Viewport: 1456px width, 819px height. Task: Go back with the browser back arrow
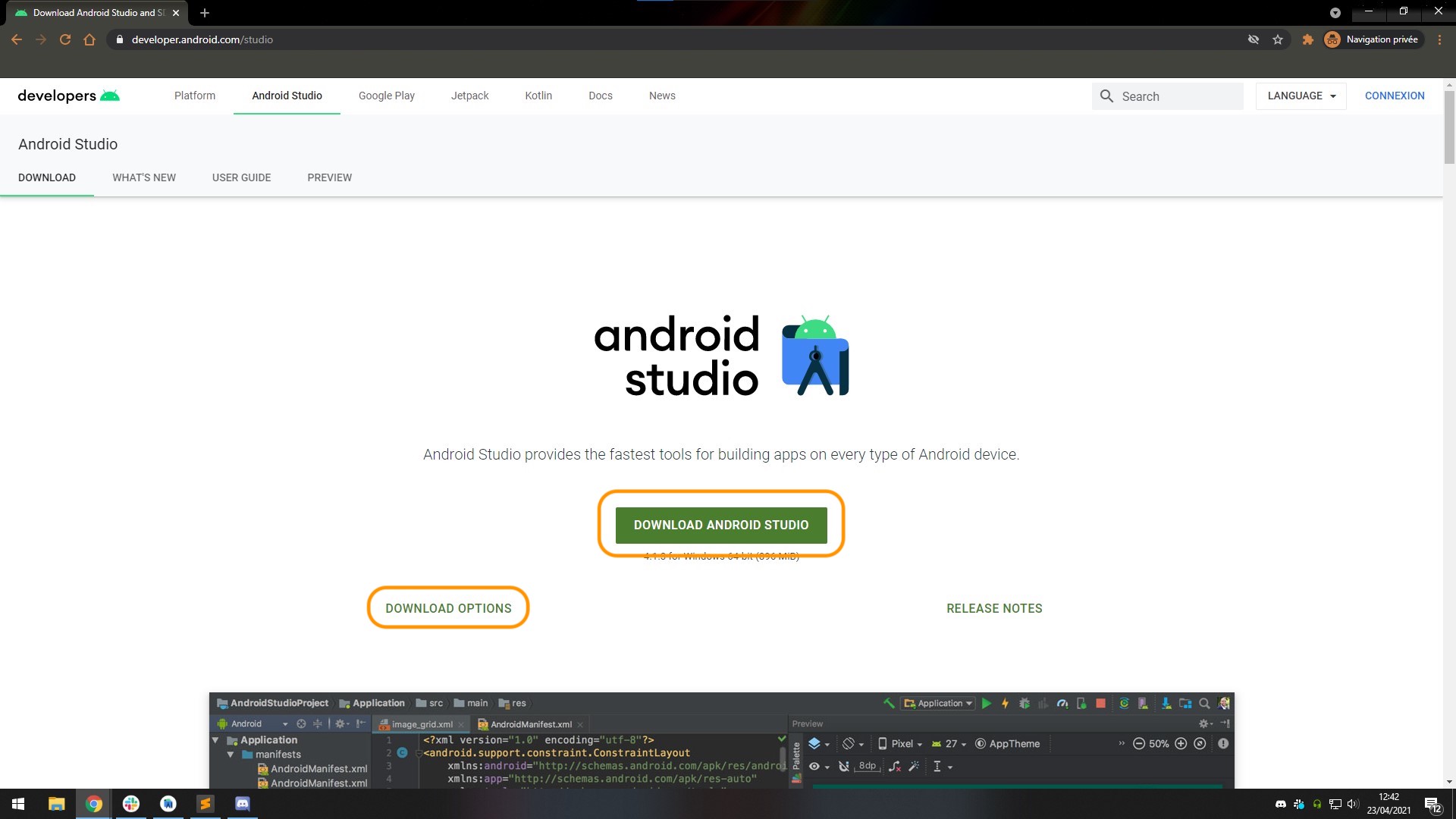17,39
